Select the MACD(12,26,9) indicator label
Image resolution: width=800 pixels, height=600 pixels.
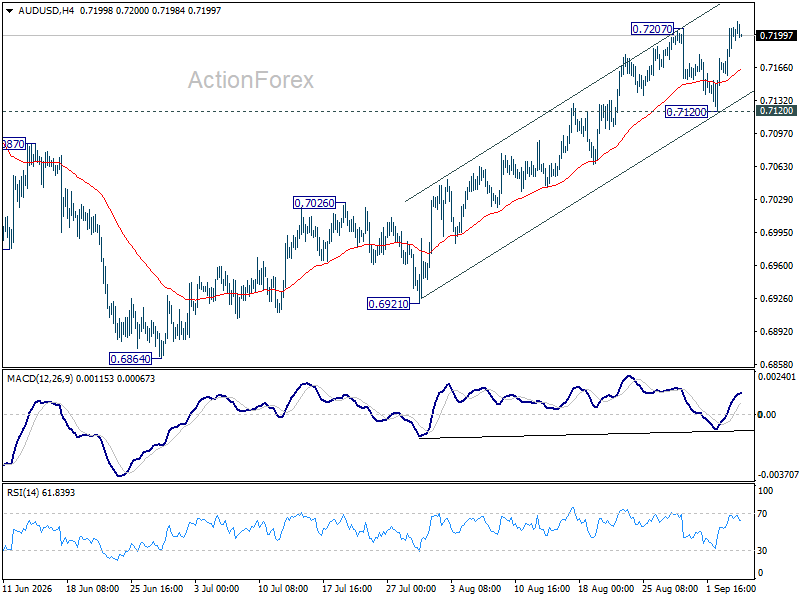click(40, 379)
